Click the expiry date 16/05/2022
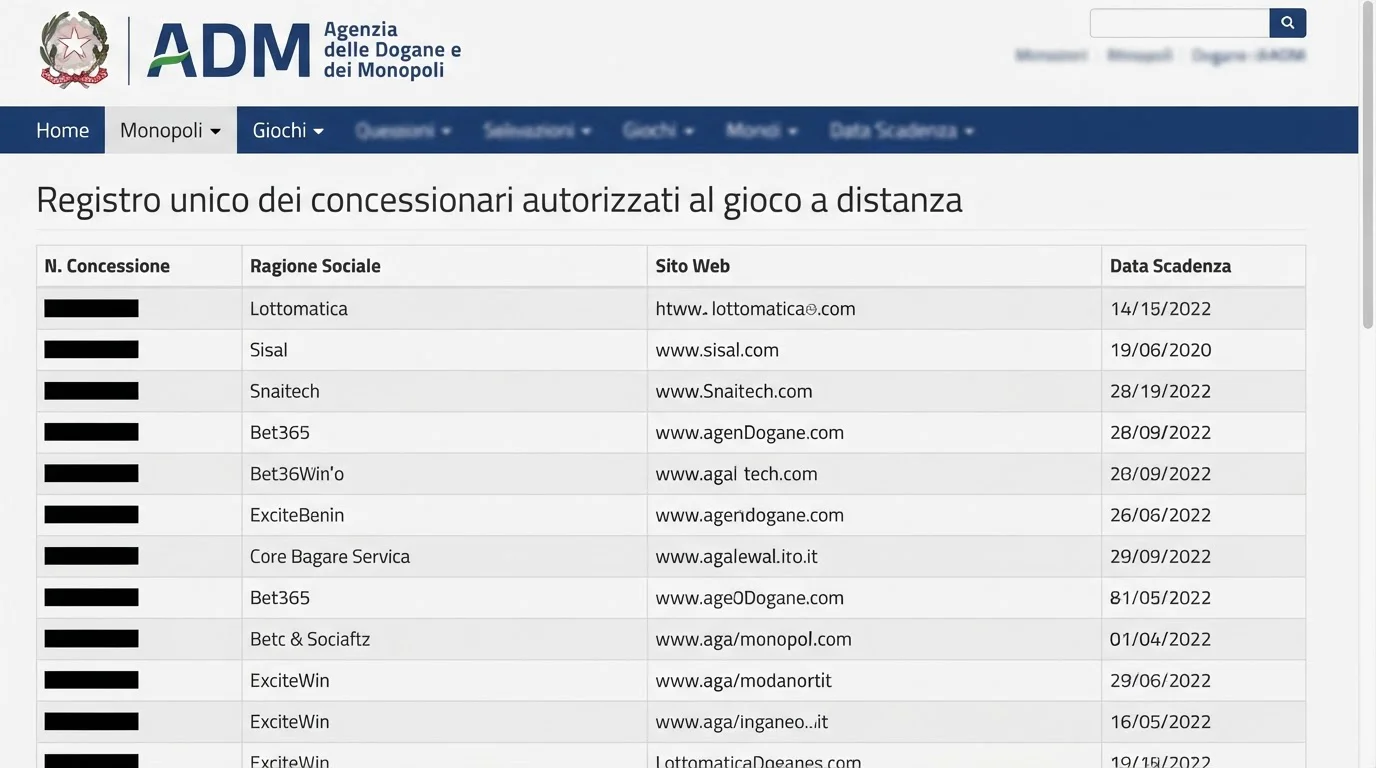This screenshot has height=768, width=1376. coord(1160,722)
